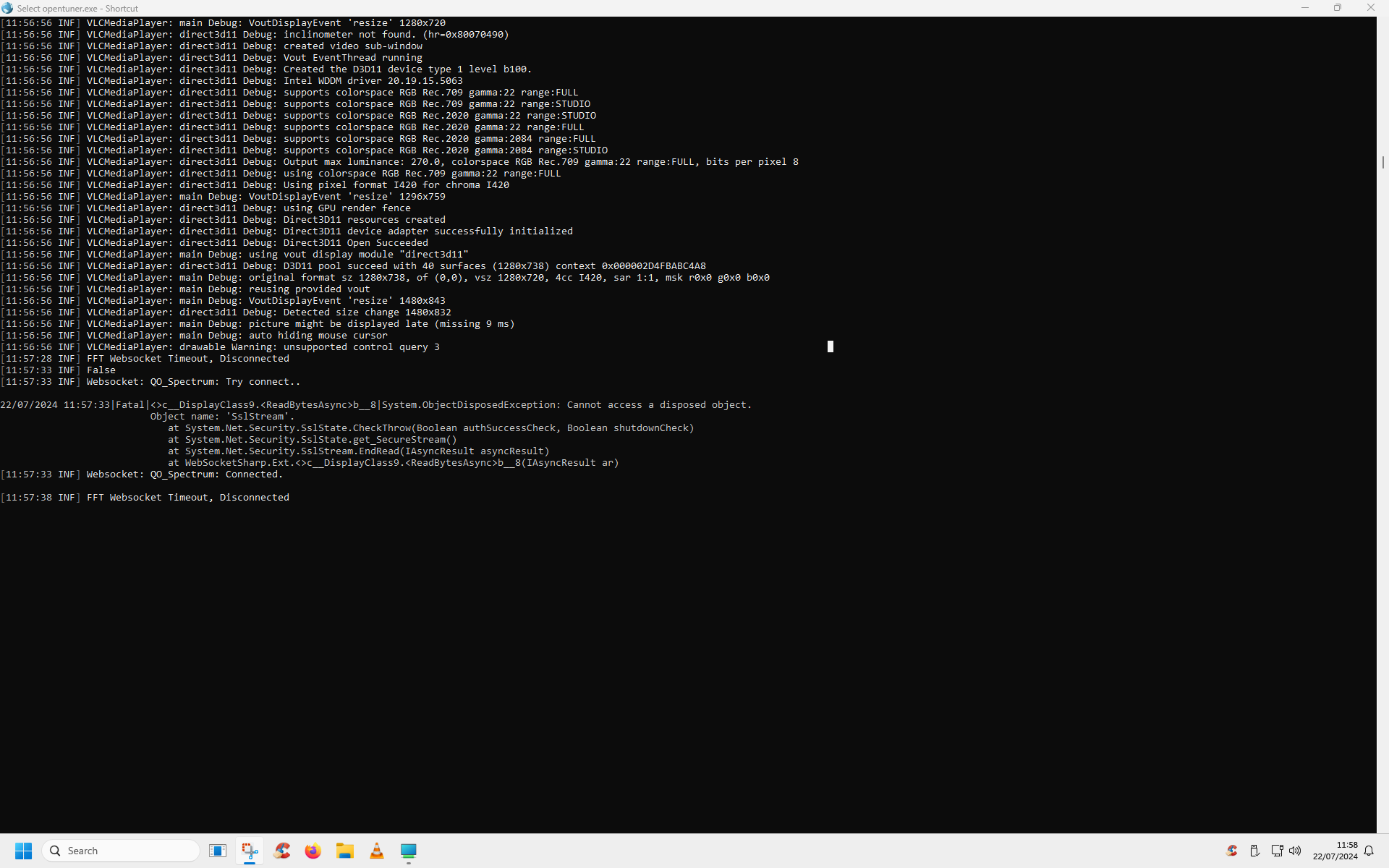The image size is (1389, 868).
Task: Click the taskbar Search box
Action: click(x=121, y=851)
